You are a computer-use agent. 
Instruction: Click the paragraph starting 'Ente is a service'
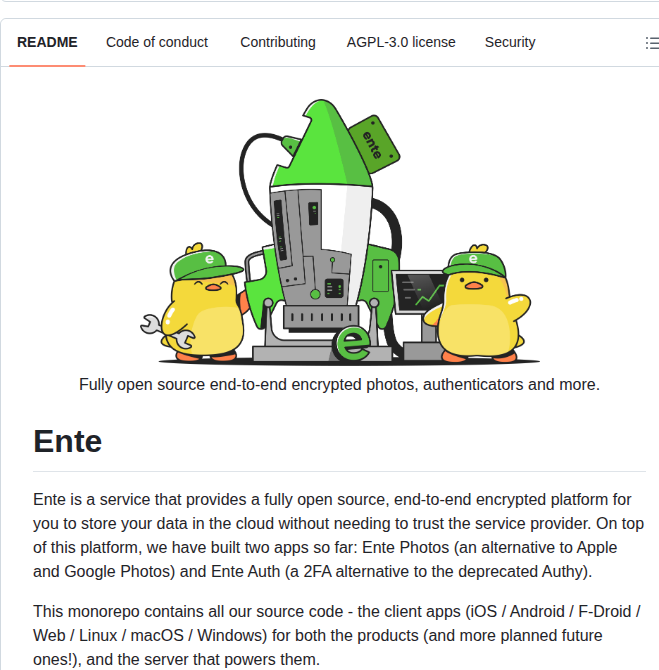coord(339,535)
